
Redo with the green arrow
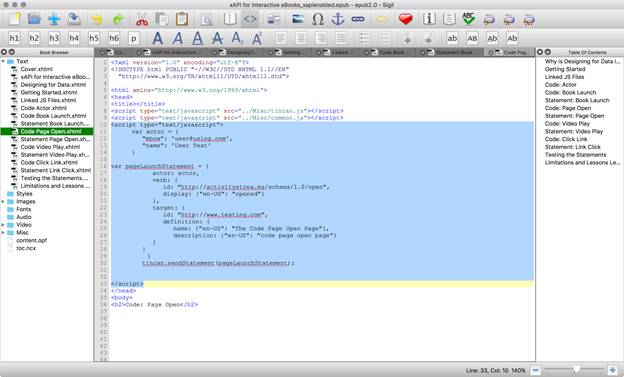coord(118,19)
